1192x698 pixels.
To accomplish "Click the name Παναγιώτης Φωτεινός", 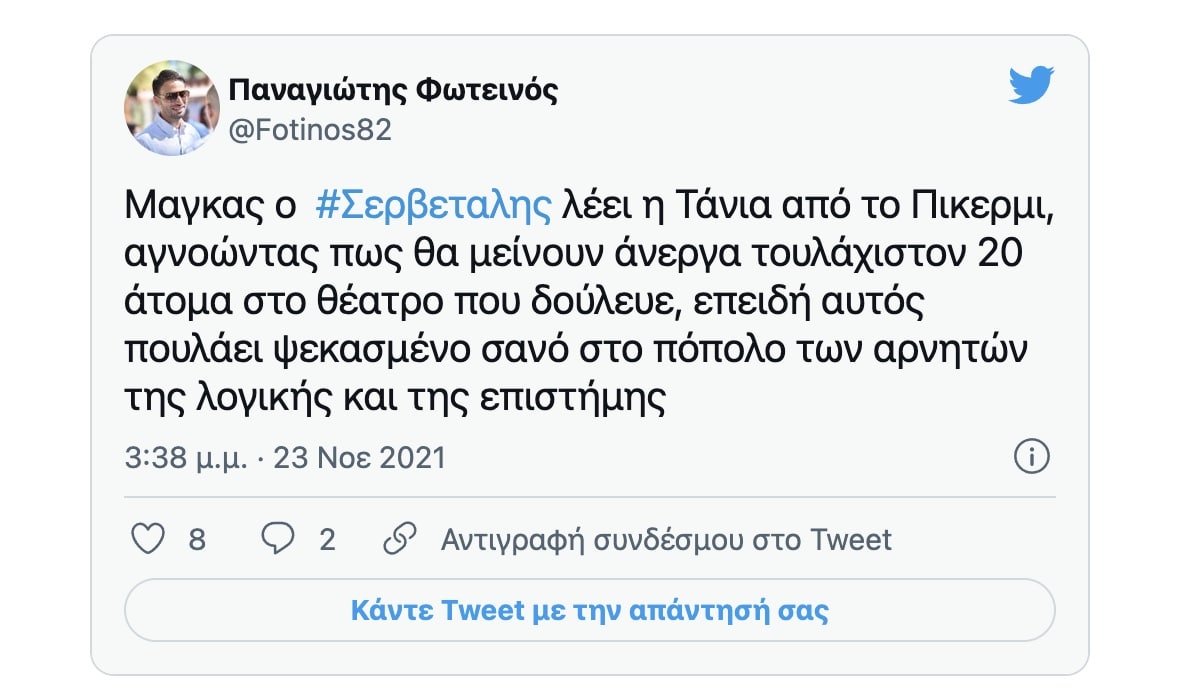I will pos(394,90).
